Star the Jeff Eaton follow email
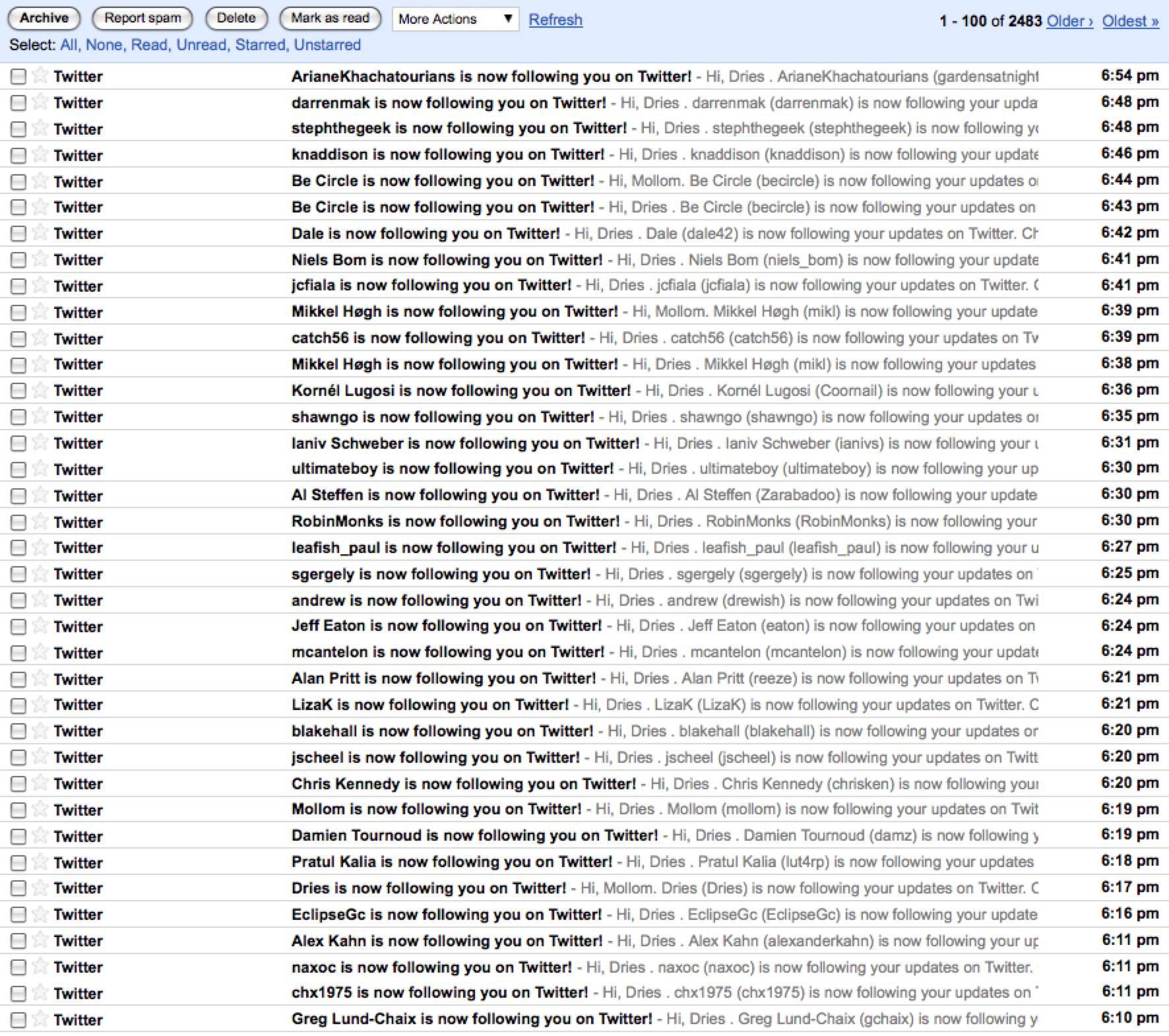The height and width of the screenshot is (1036, 1169). pos(40,626)
